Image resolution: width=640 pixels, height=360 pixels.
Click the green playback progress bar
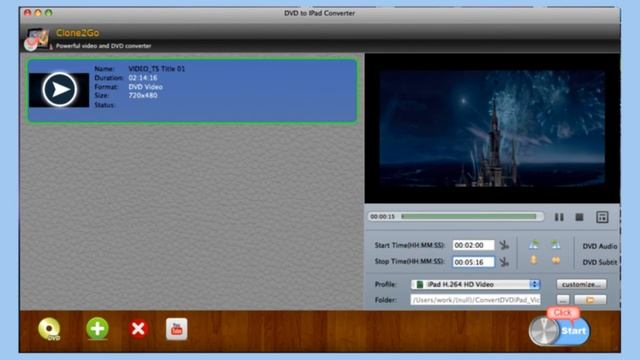point(469,217)
